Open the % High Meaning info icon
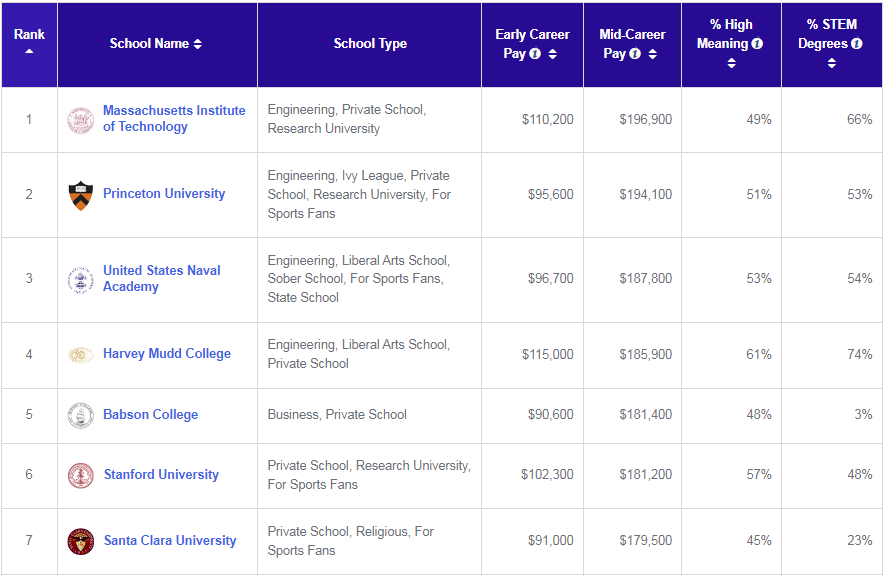Viewport: 885px width, 576px height. click(757, 43)
